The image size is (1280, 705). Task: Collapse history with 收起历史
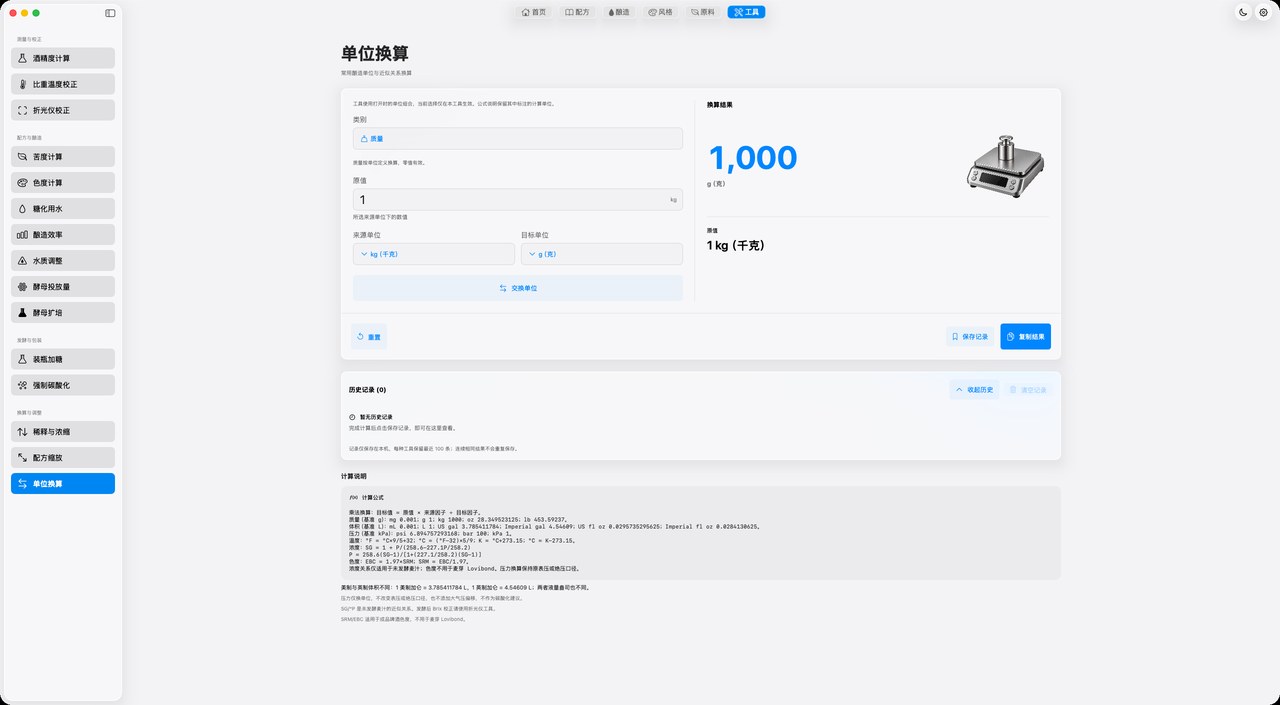(x=974, y=389)
